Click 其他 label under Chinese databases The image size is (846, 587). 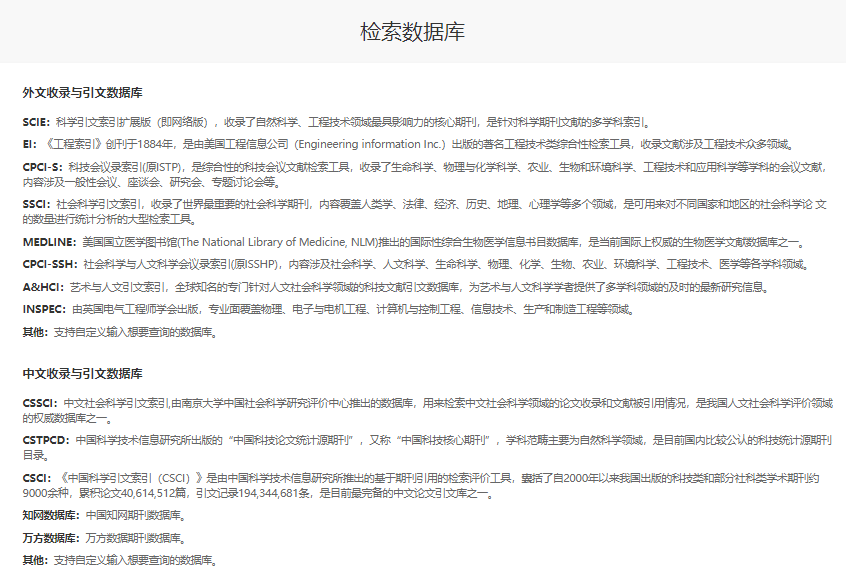(x=36, y=561)
